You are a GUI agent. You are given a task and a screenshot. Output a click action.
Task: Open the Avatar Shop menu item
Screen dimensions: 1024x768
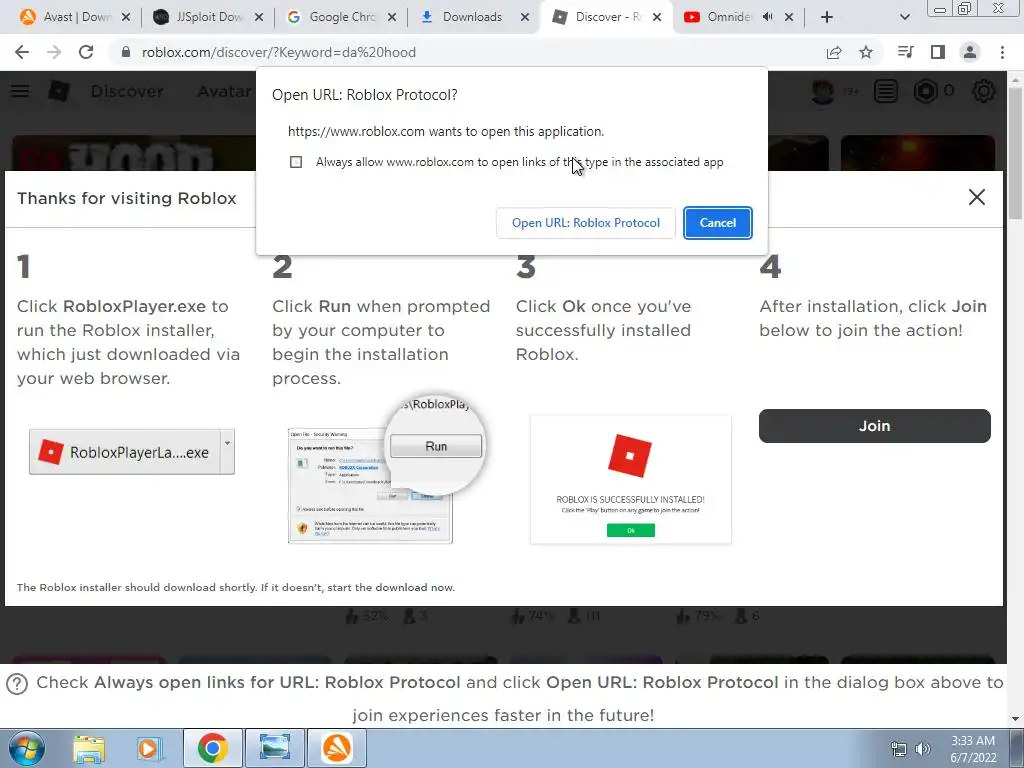(x=225, y=91)
